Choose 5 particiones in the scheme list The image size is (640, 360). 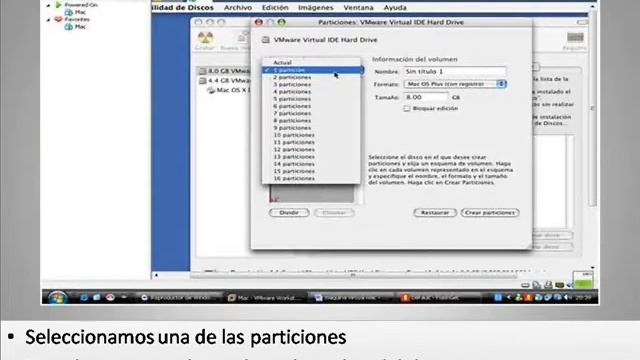(x=311, y=99)
